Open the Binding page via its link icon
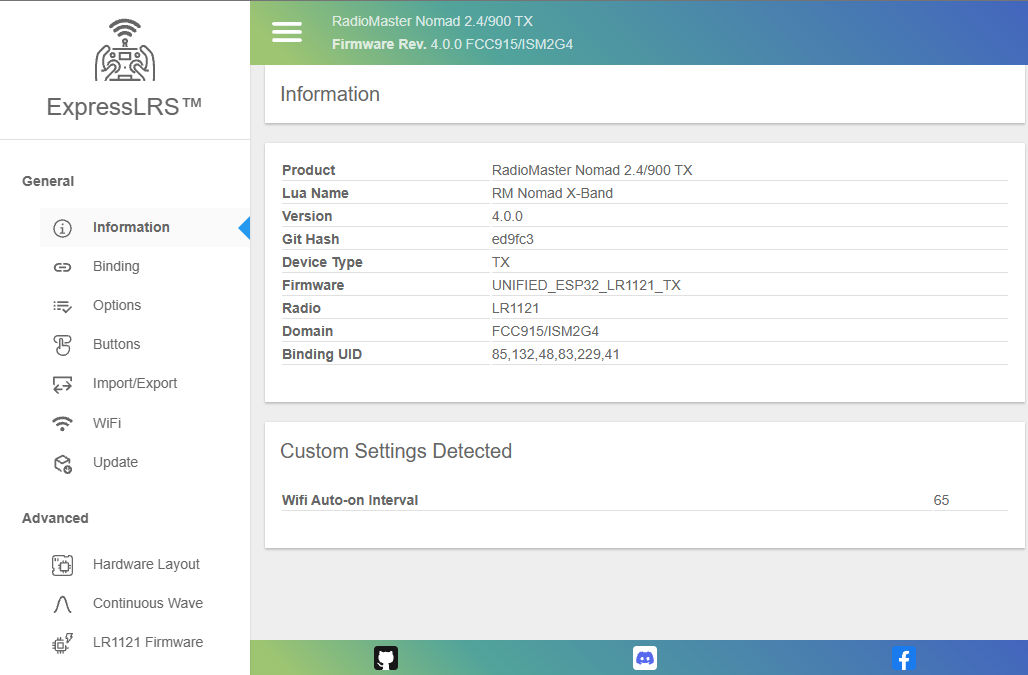This screenshot has width=1028, height=675. pyautogui.click(x=62, y=266)
